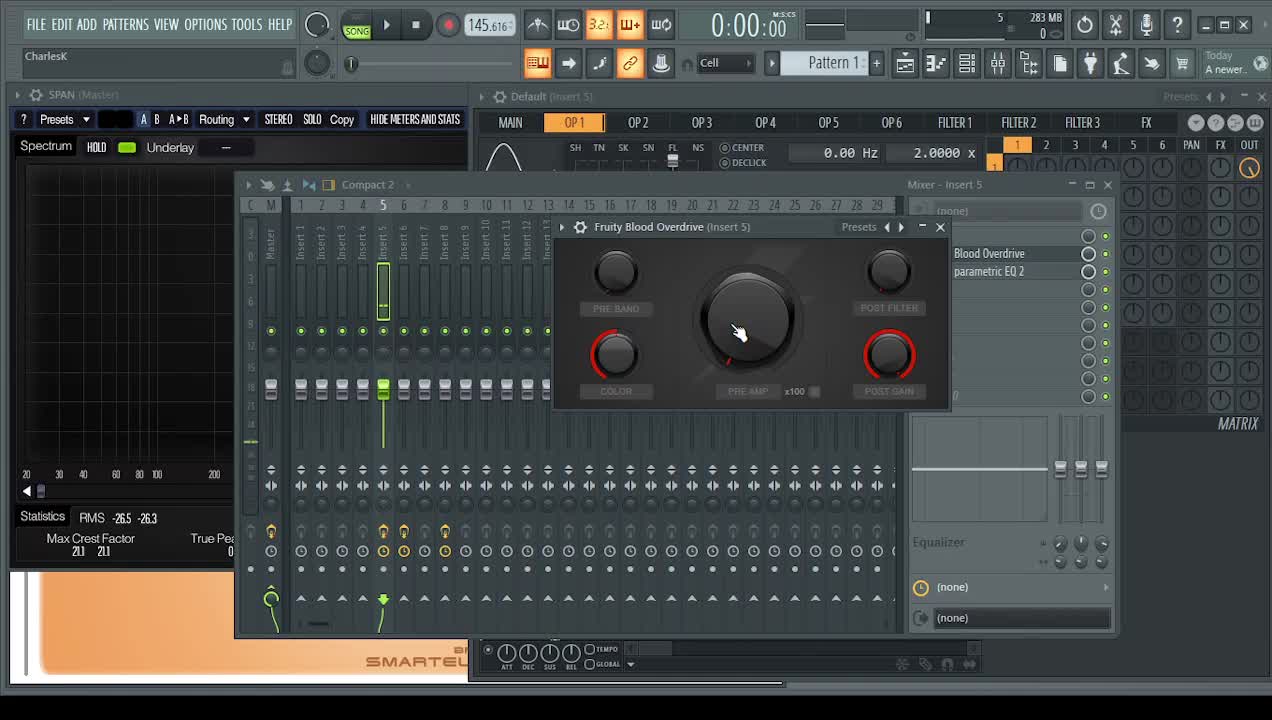Toggle the overdub blend recording icon

coord(630,25)
